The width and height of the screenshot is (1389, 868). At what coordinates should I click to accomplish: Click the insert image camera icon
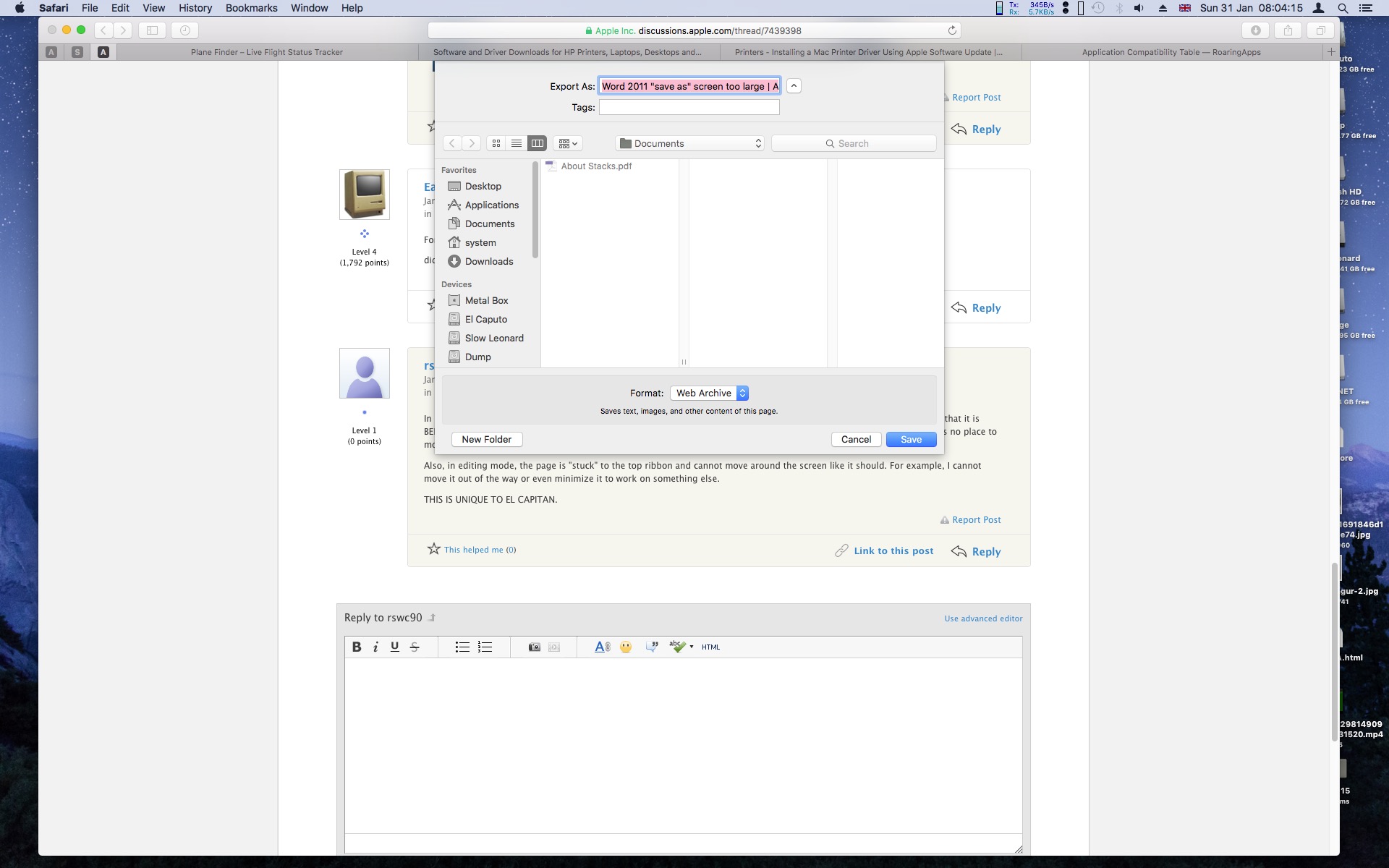pos(534,647)
